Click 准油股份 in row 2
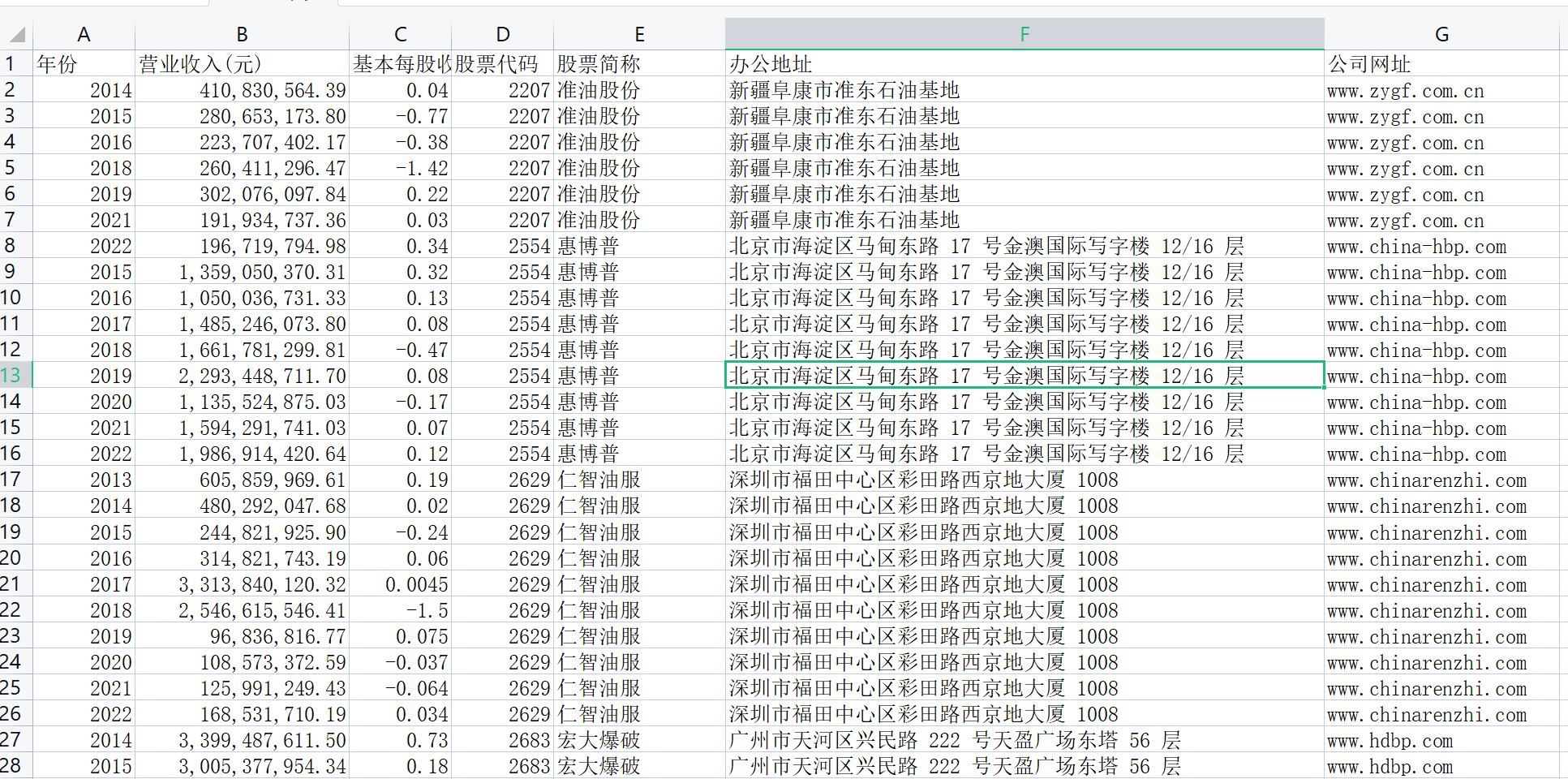The width and height of the screenshot is (1568, 779). (639, 90)
